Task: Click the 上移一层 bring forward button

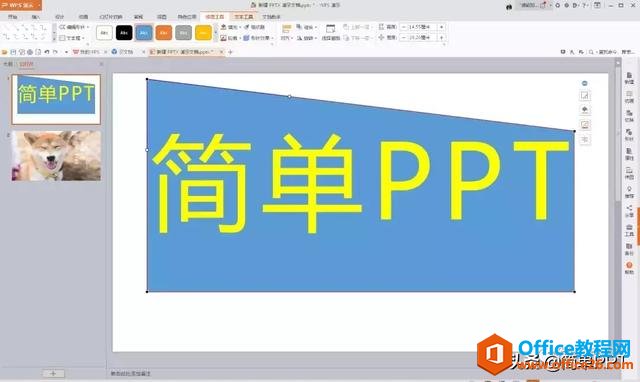Action: point(358,27)
